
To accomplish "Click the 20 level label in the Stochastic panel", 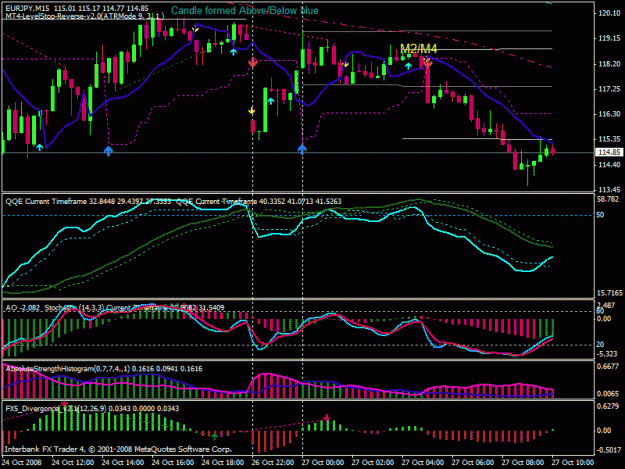I will click(600, 344).
